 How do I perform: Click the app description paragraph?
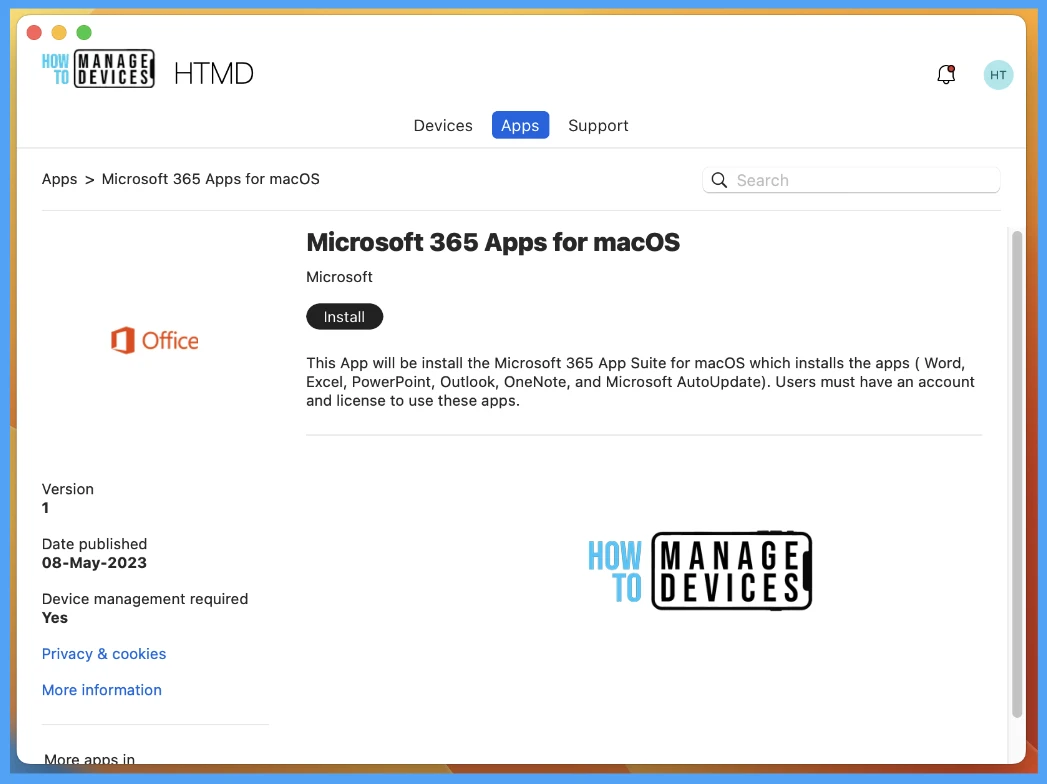(x=640, y=382)
